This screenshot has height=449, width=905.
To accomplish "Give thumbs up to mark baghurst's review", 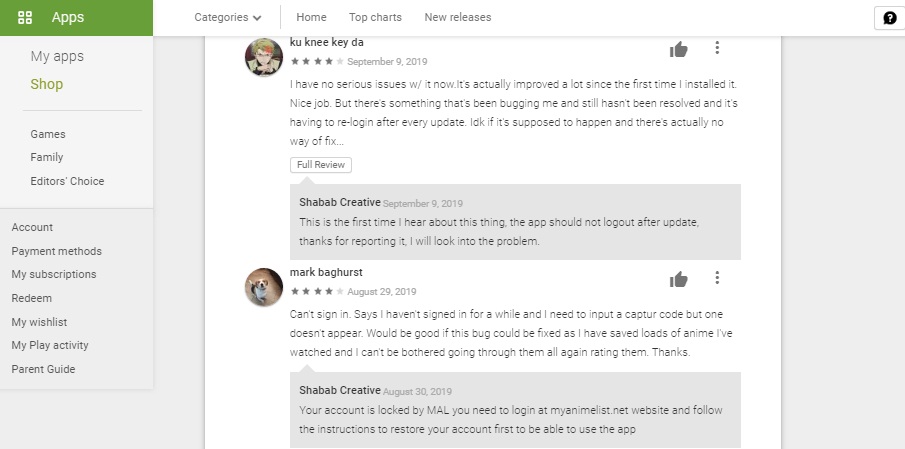I will pyautogui.click(x=679, y=280).
